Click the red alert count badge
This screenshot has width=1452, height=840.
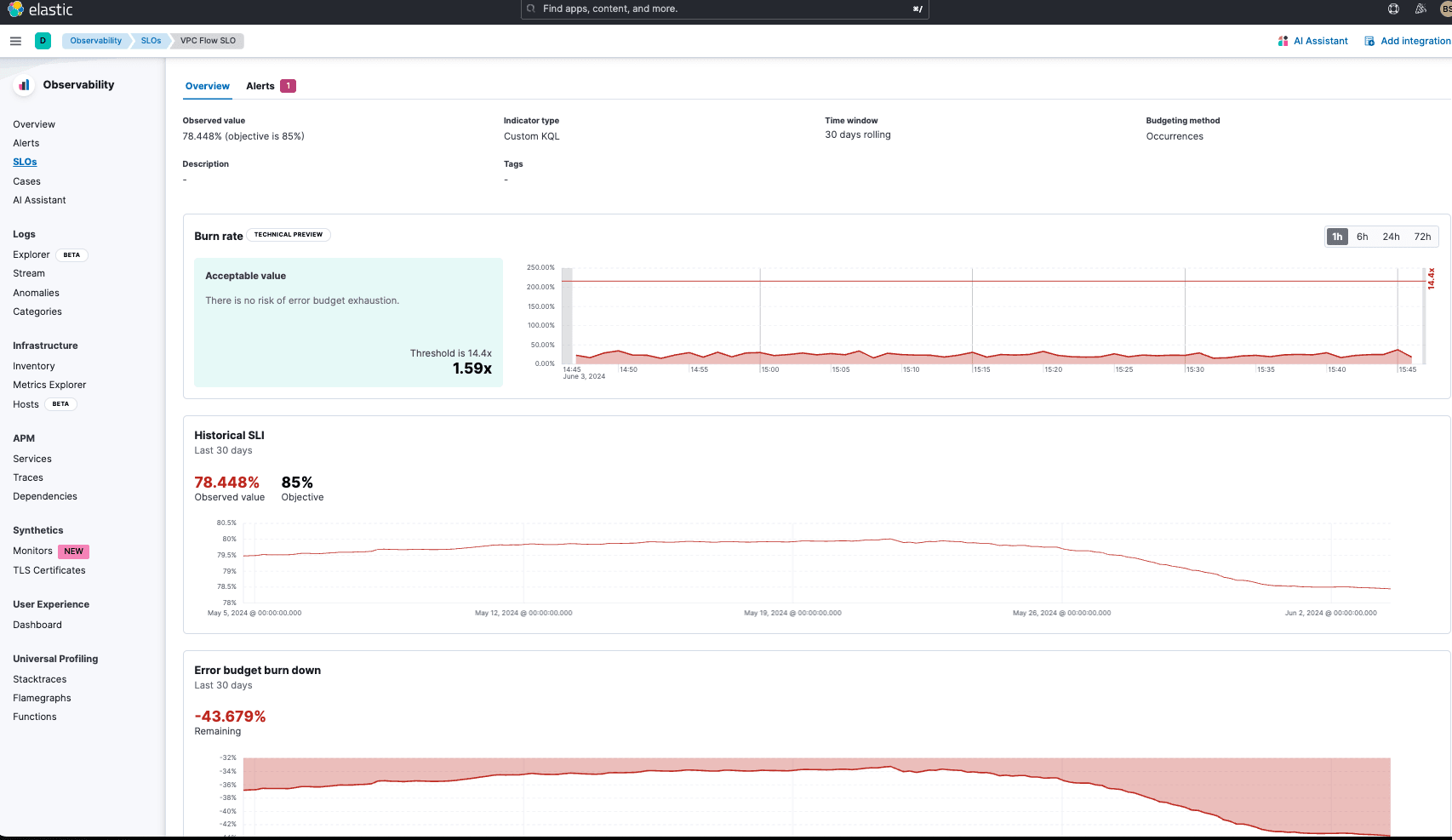288,85
